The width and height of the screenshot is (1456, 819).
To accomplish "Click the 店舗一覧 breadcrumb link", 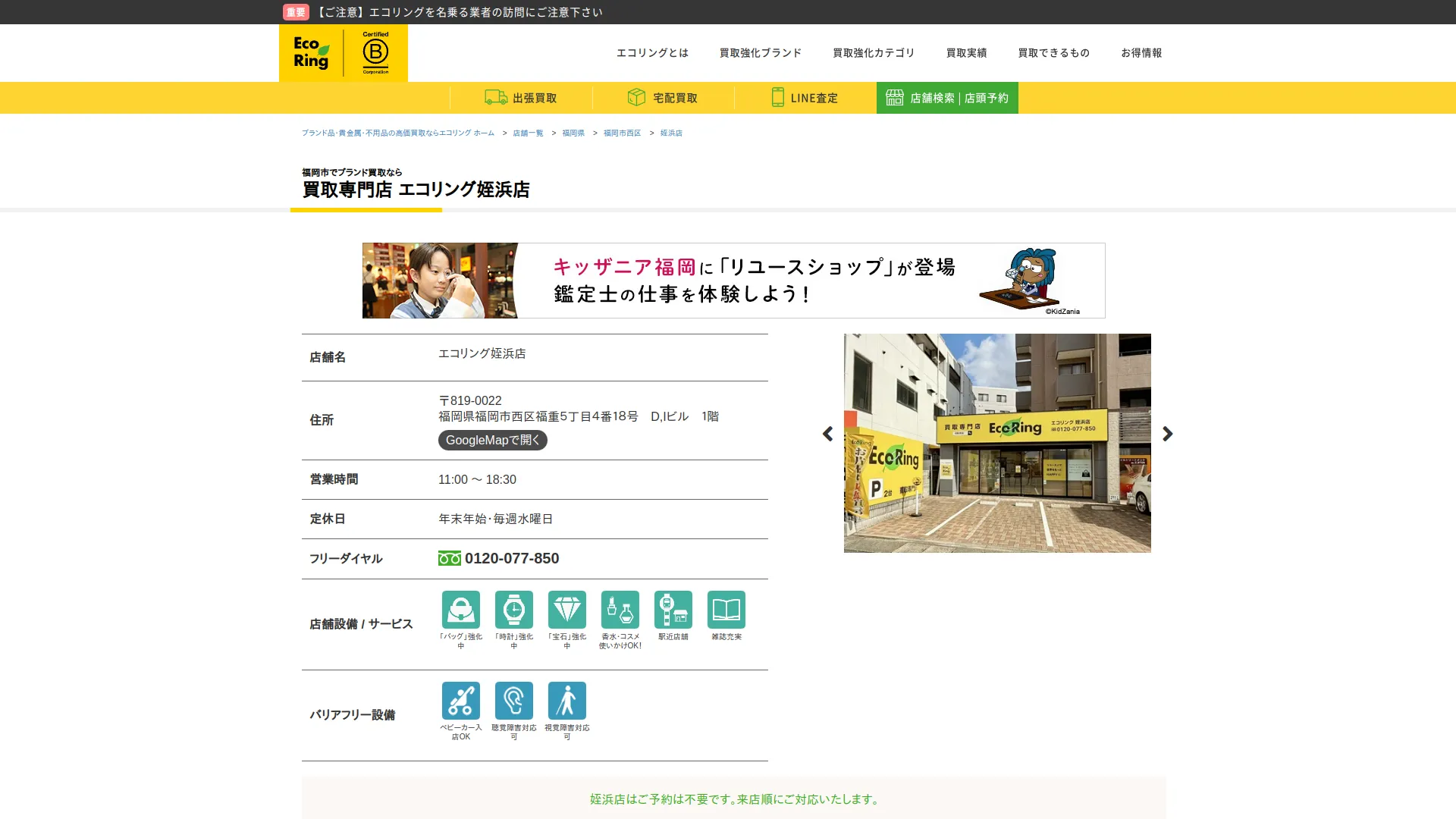I will pos(528,133).
